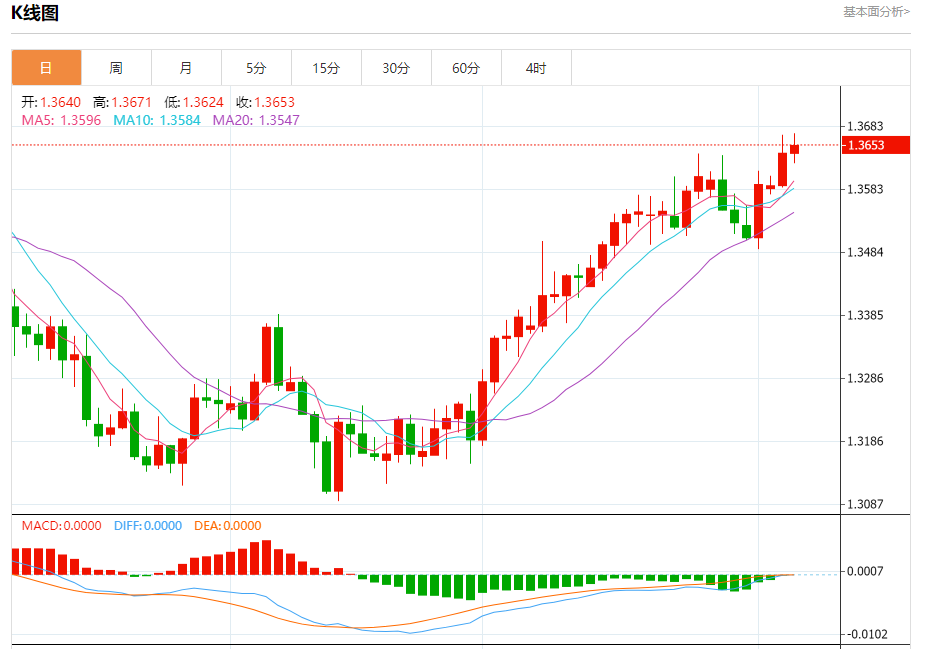The image size is (925, 649).
Task: Switch to the 月 monthly tab
Action: coord(186,68)
